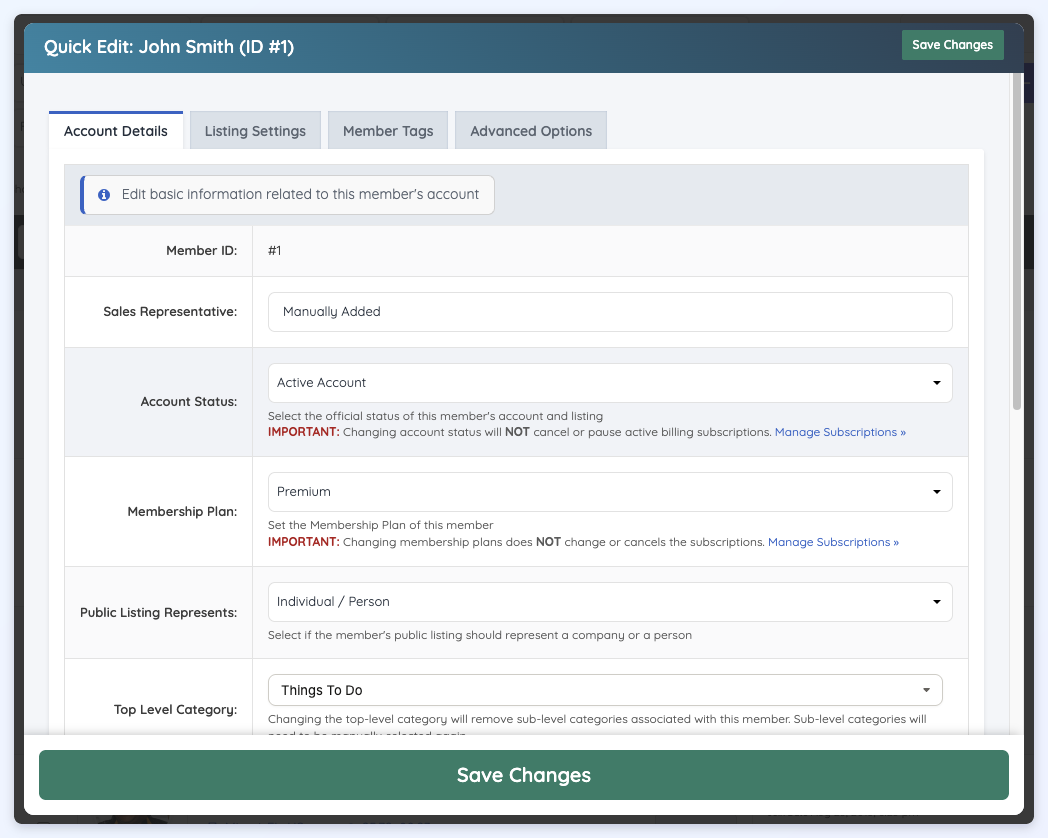Click the 'Account Status:' label
This screenshot has width=1048, height=838.
tap(189, 402)
